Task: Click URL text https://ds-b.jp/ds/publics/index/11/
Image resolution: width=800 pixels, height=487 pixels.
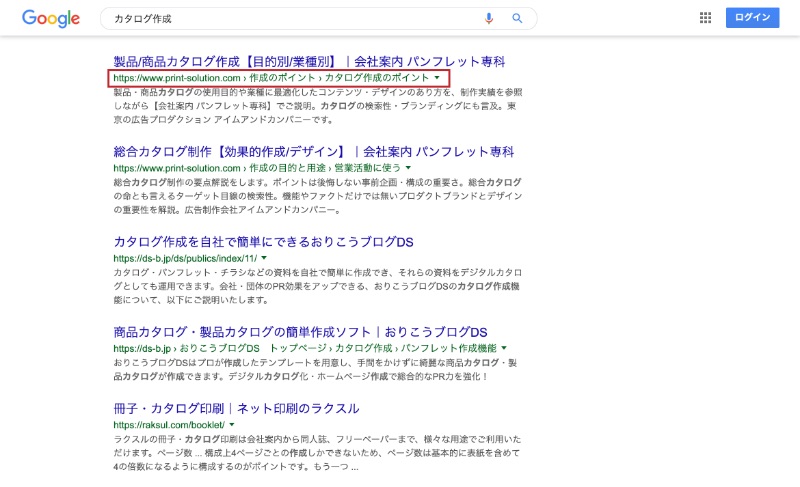Action: coord(185,259)
